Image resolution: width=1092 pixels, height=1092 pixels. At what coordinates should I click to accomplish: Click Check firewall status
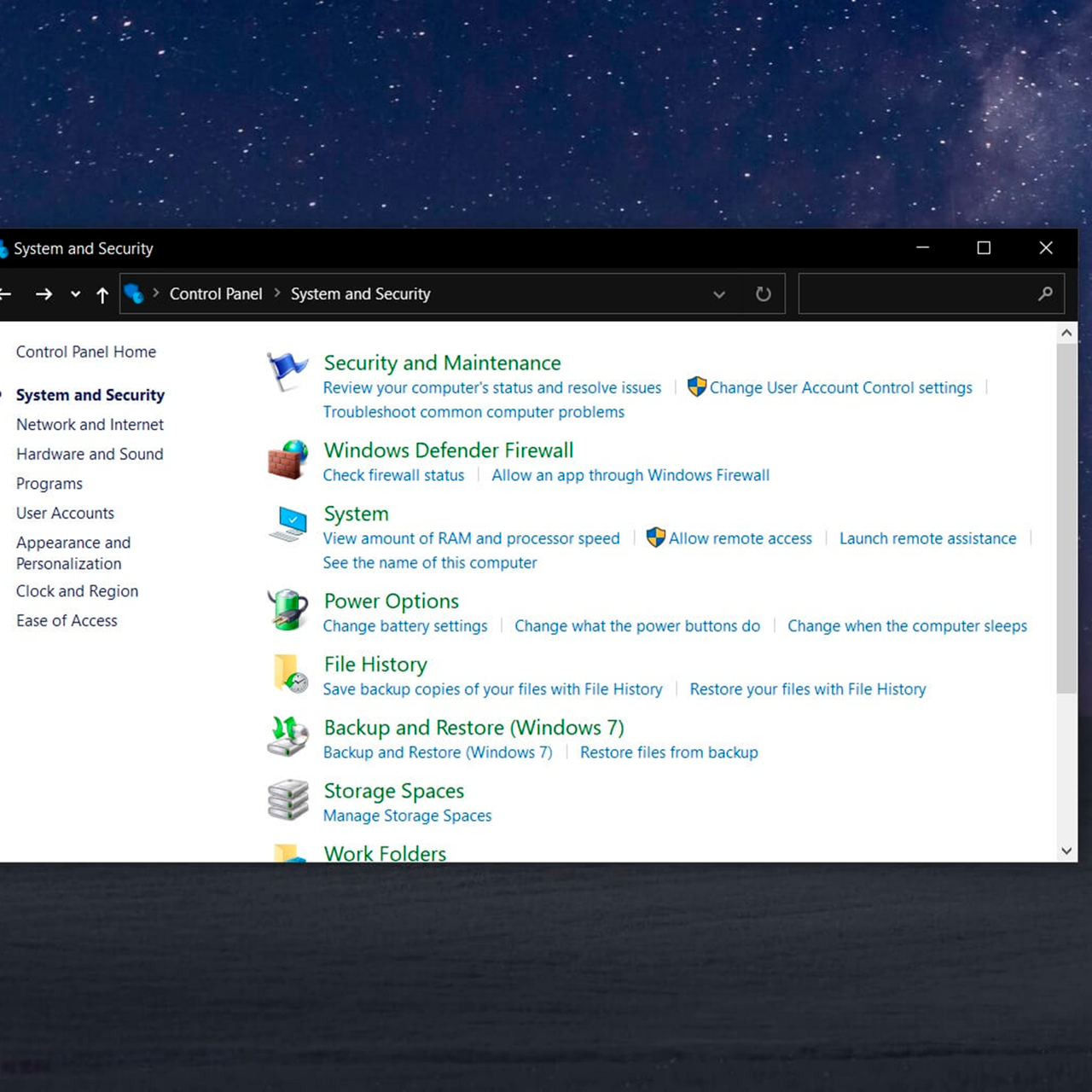(393, 475)
